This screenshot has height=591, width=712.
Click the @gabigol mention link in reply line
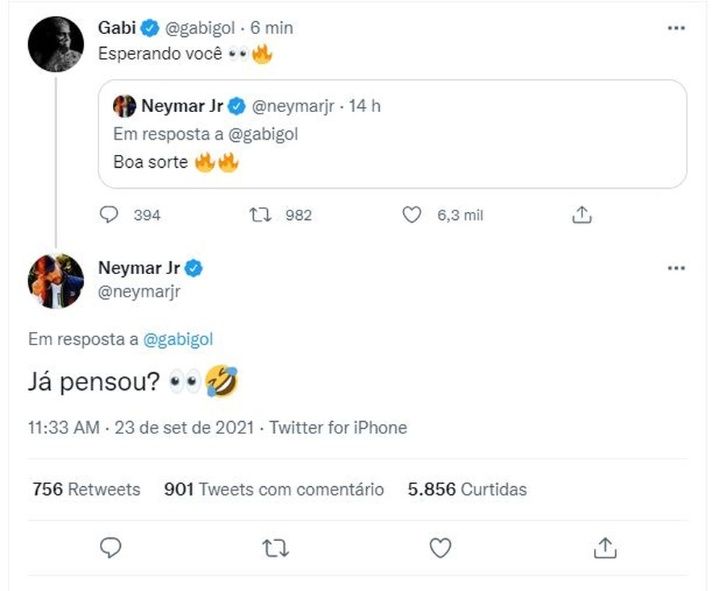pos(179,339)
